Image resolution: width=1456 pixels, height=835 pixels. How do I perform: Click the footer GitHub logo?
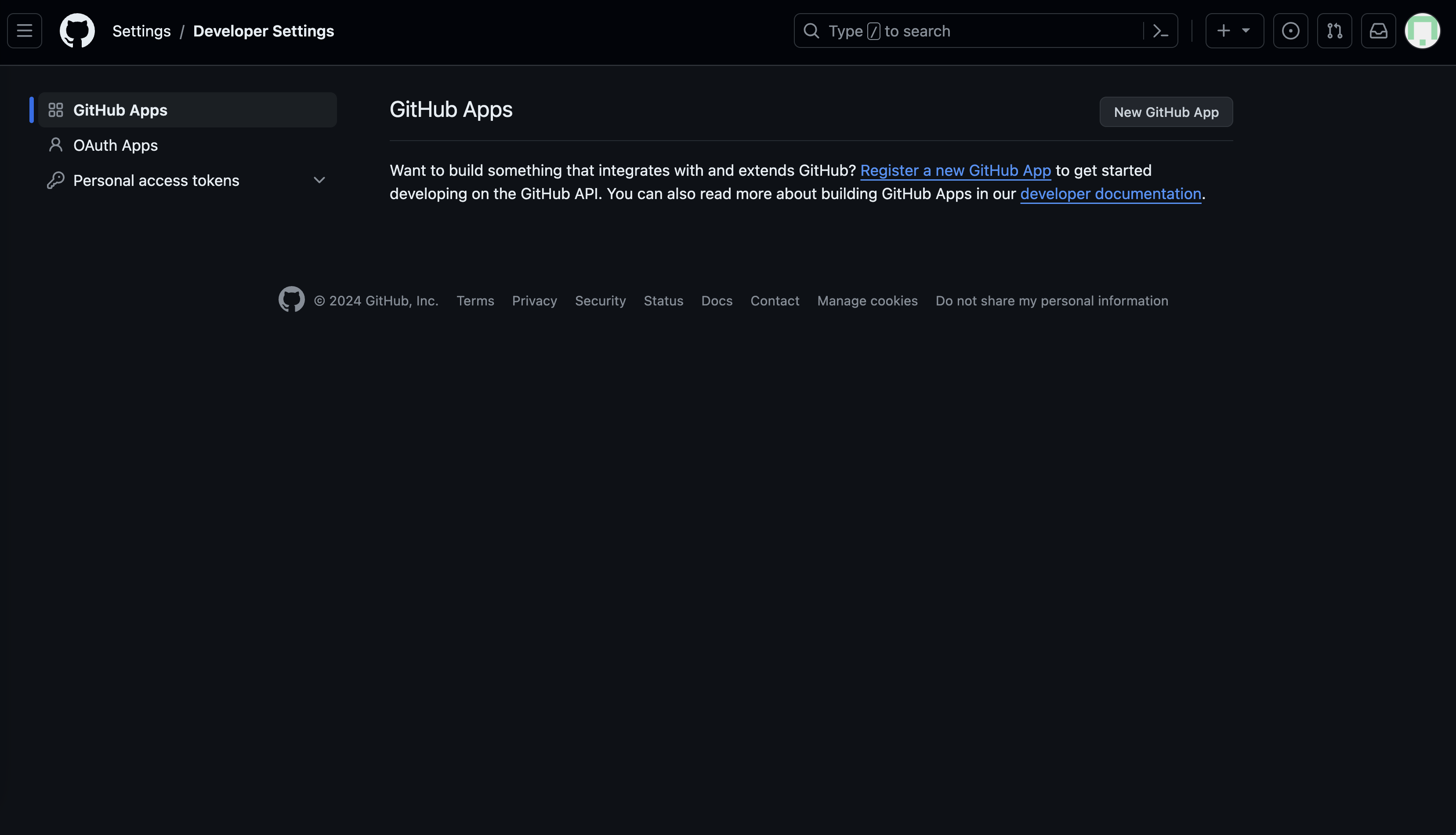pyautogui.click(x=292, y=299)
